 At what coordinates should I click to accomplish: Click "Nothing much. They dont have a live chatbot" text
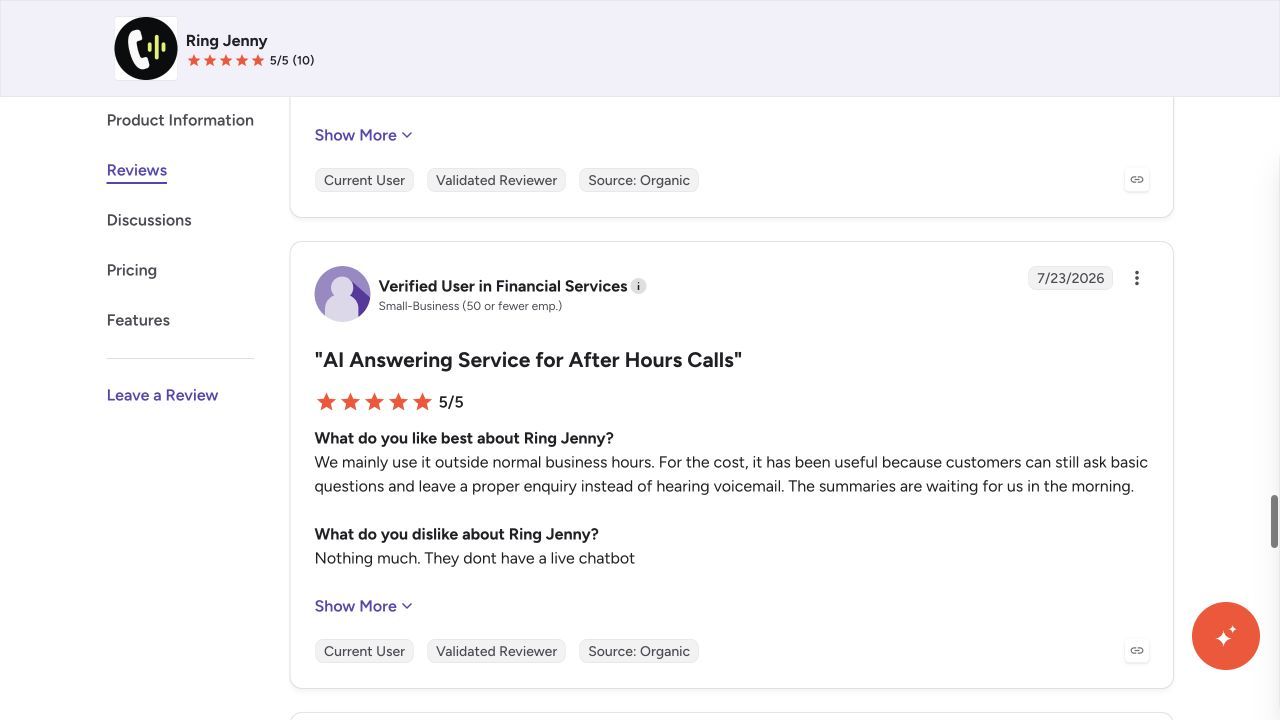(x=475, y=558)
